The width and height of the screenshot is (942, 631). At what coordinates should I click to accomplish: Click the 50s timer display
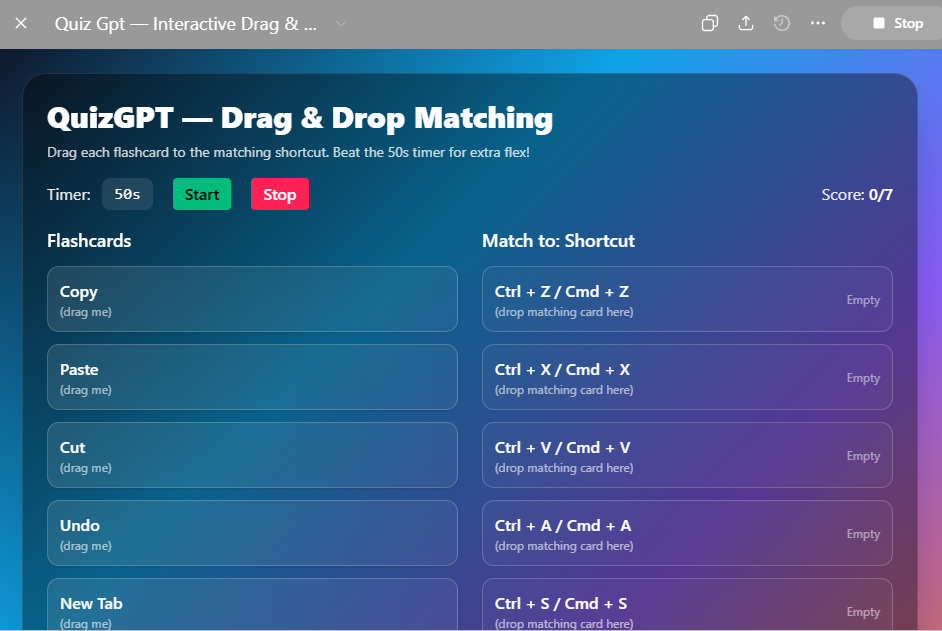tap(127, 194)
